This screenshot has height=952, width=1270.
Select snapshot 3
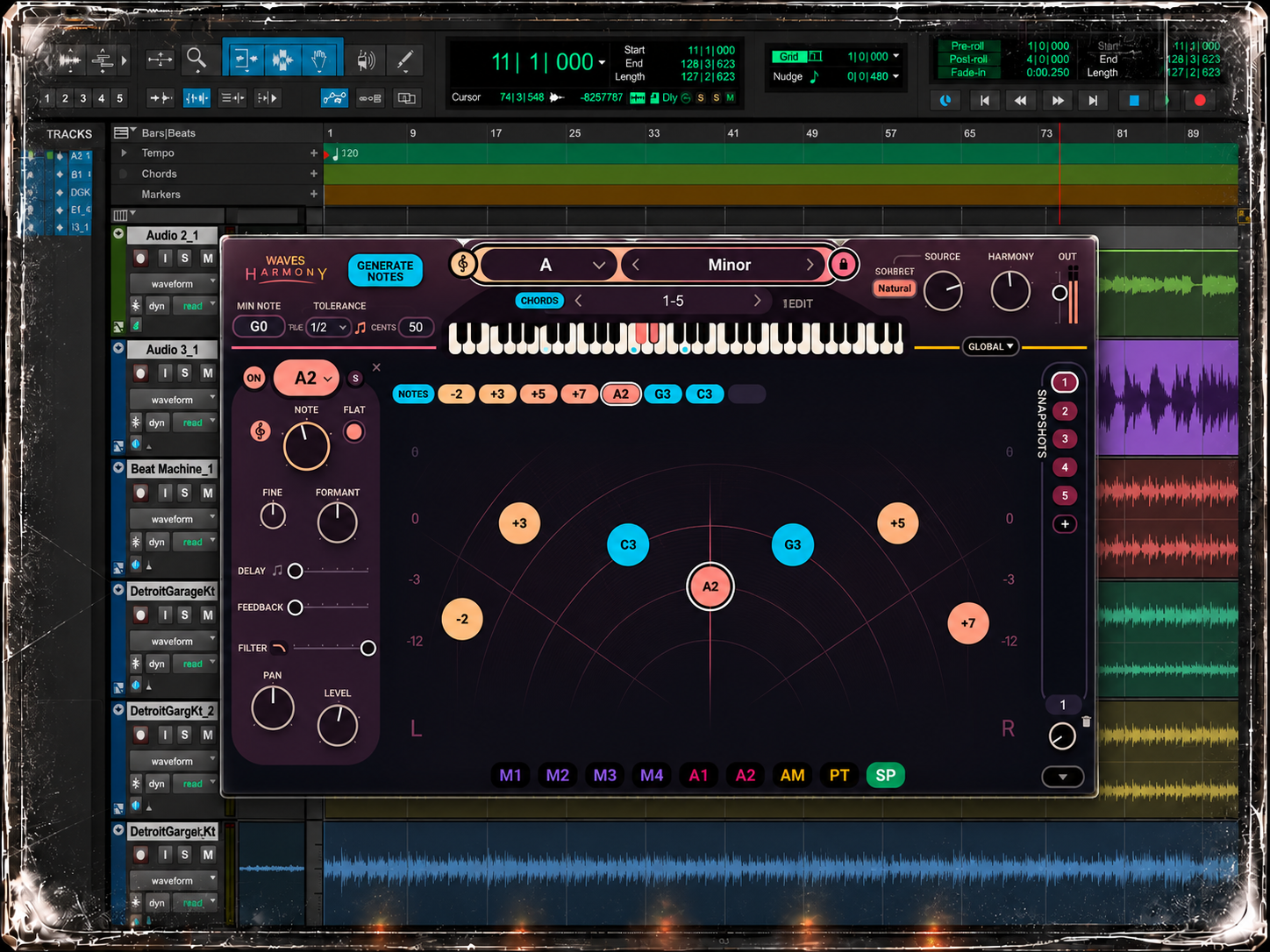point(1065,439)
